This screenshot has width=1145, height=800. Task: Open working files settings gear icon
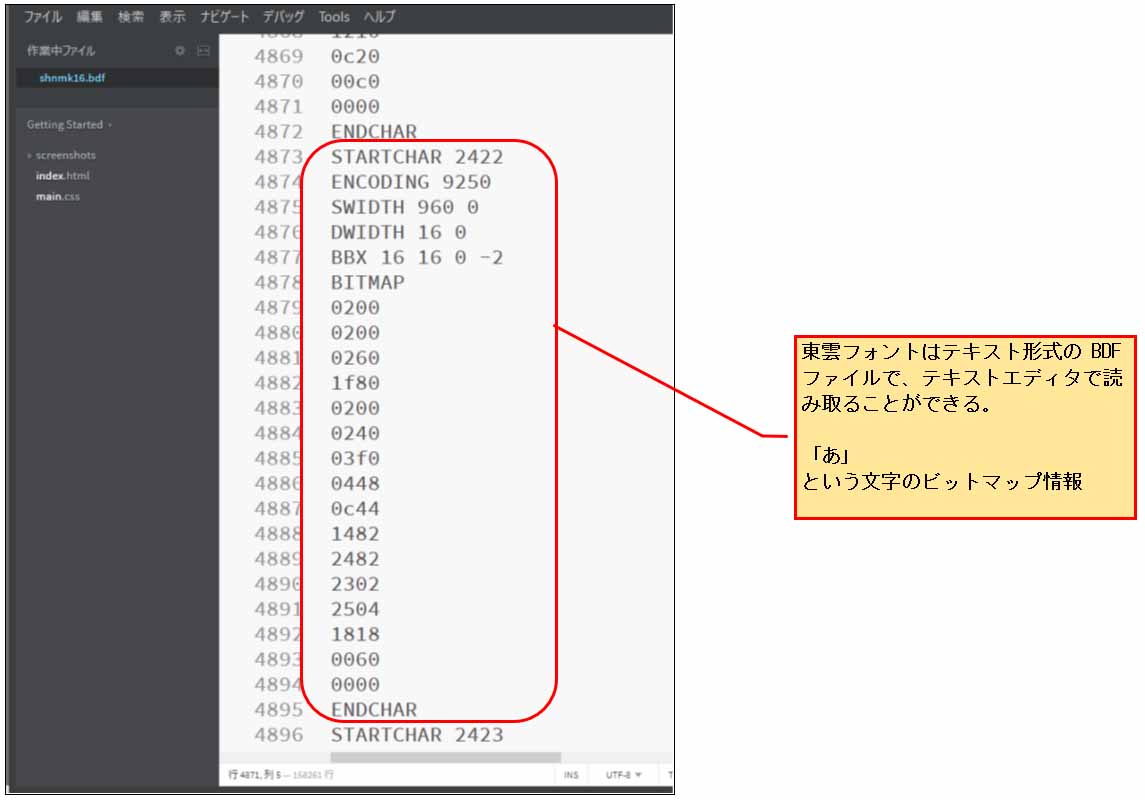180,51
